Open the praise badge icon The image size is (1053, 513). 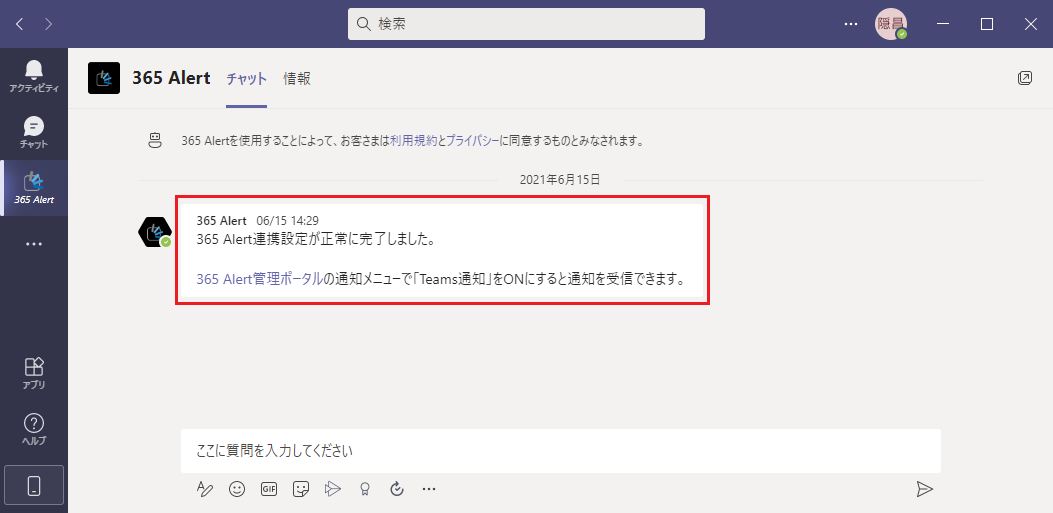(x=365, y=489)
